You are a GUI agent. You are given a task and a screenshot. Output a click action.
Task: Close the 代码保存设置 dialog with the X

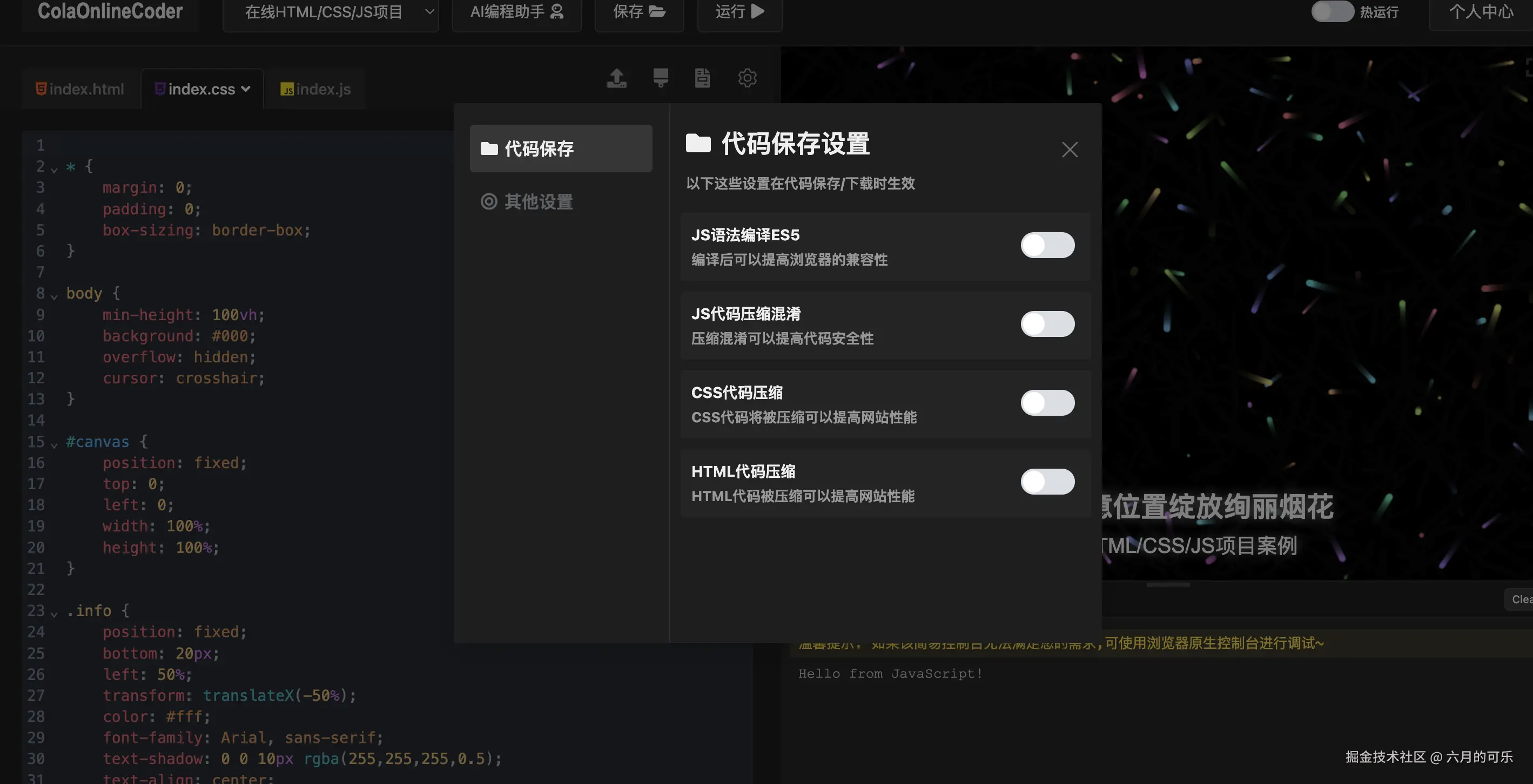pyautogui.click(x=1070, y=150)
